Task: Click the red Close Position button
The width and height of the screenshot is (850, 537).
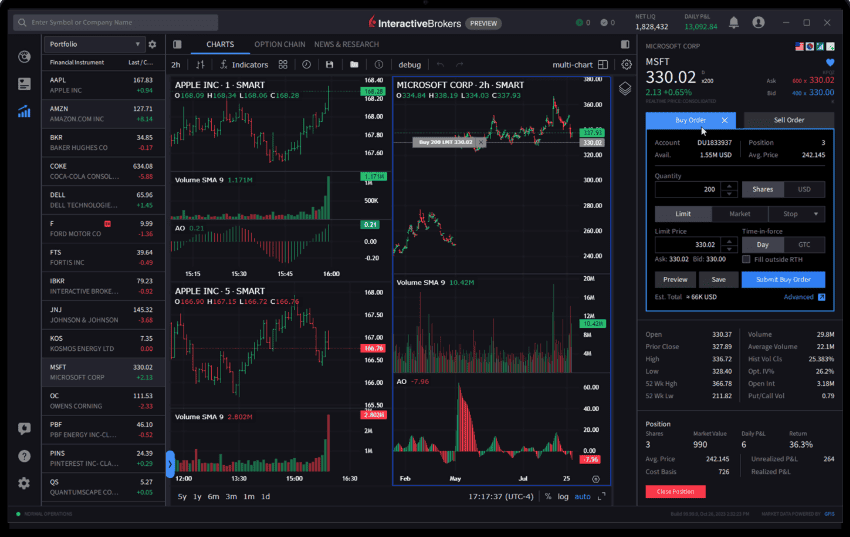Action: coord(675,491)
